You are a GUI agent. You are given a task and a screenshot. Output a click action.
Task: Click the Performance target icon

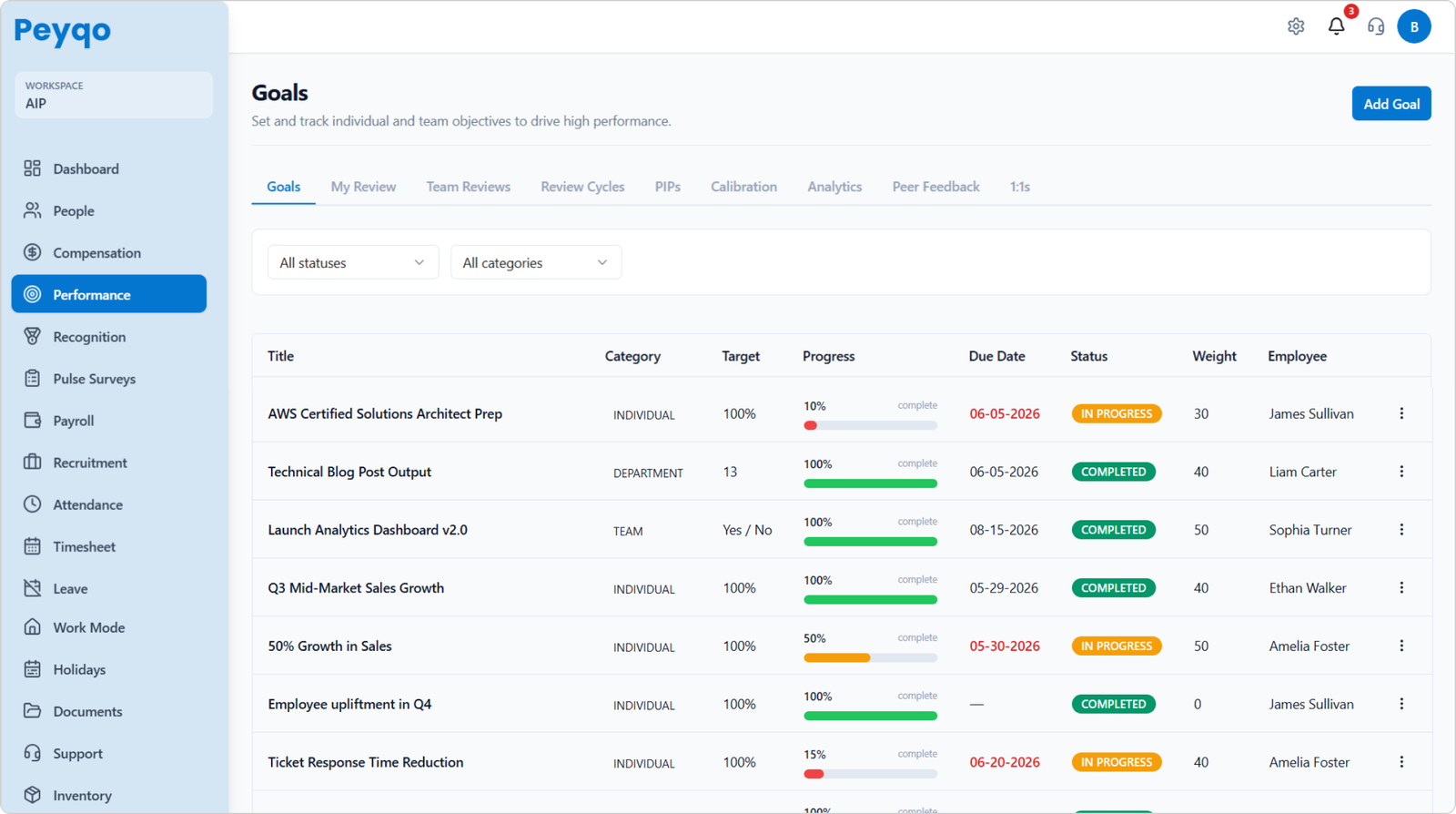click(x=33, y=294)
